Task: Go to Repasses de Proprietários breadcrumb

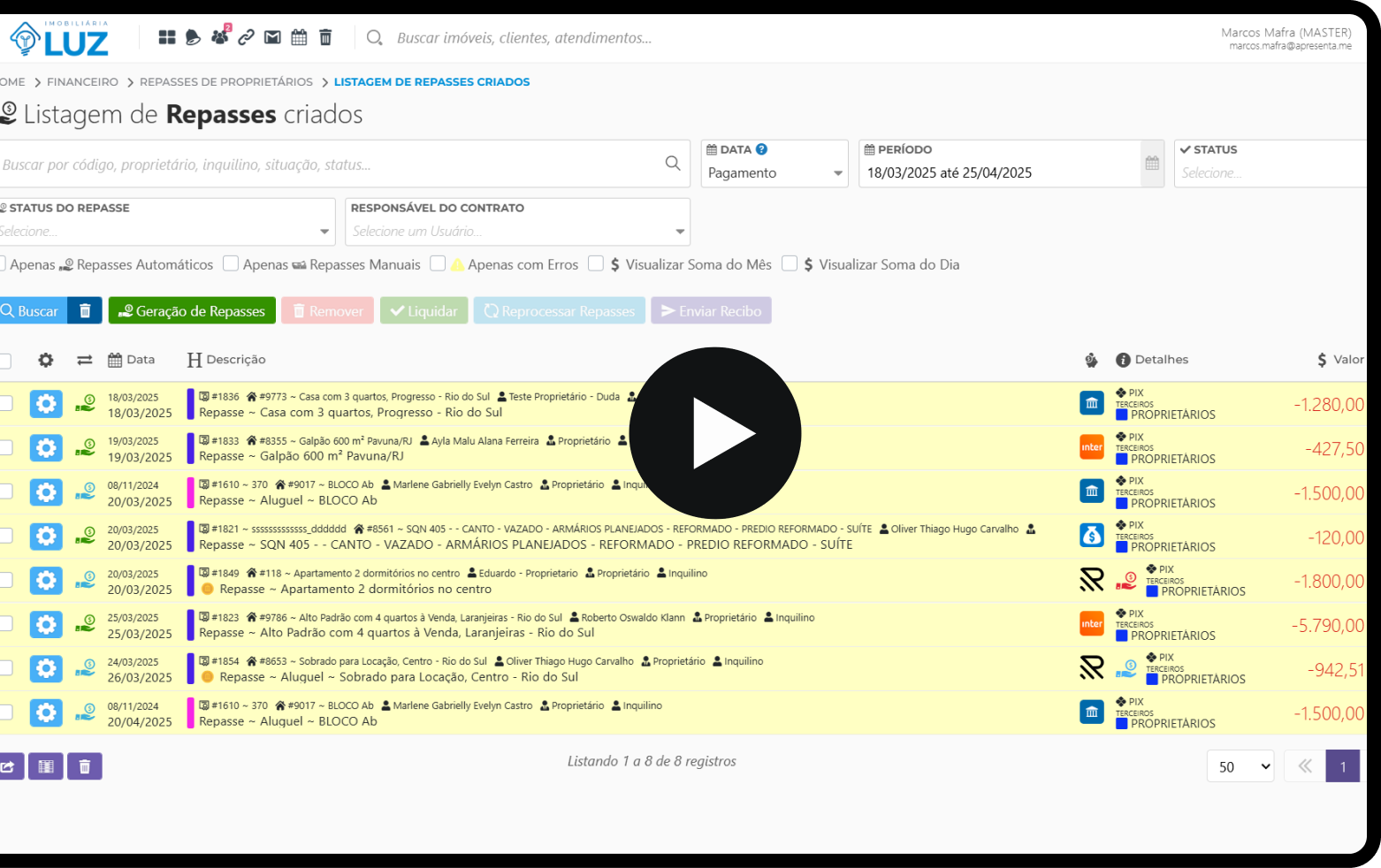Action: pos(225,81)
